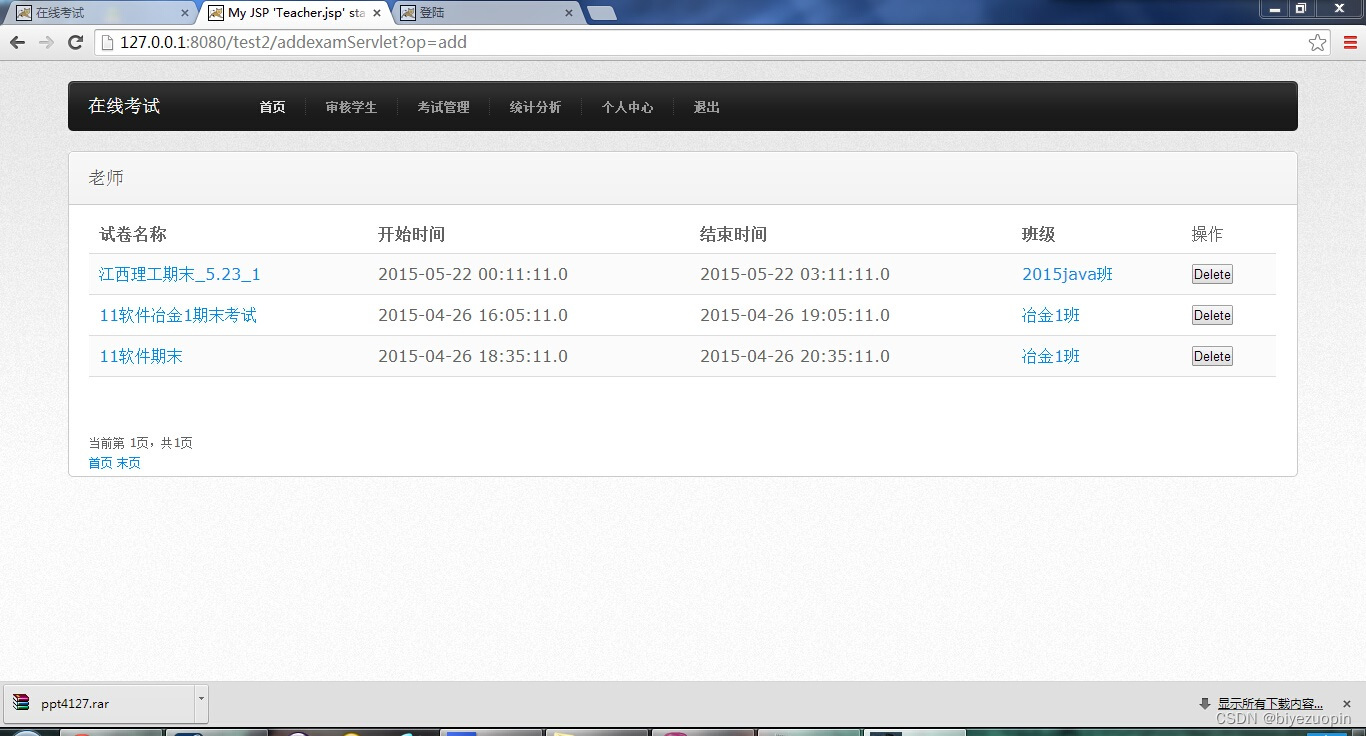
Task: Click the 试卷名称 column header
Action: (133, 234)
